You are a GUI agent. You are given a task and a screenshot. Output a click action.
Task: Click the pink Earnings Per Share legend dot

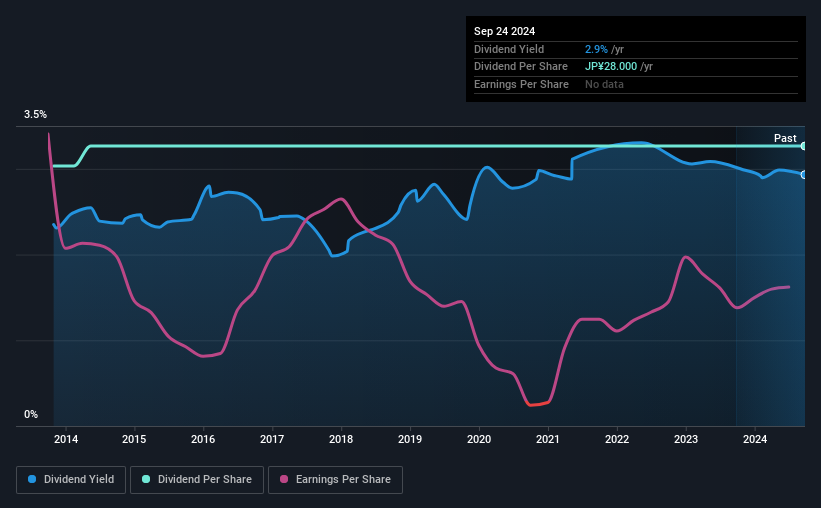(284, 479)
